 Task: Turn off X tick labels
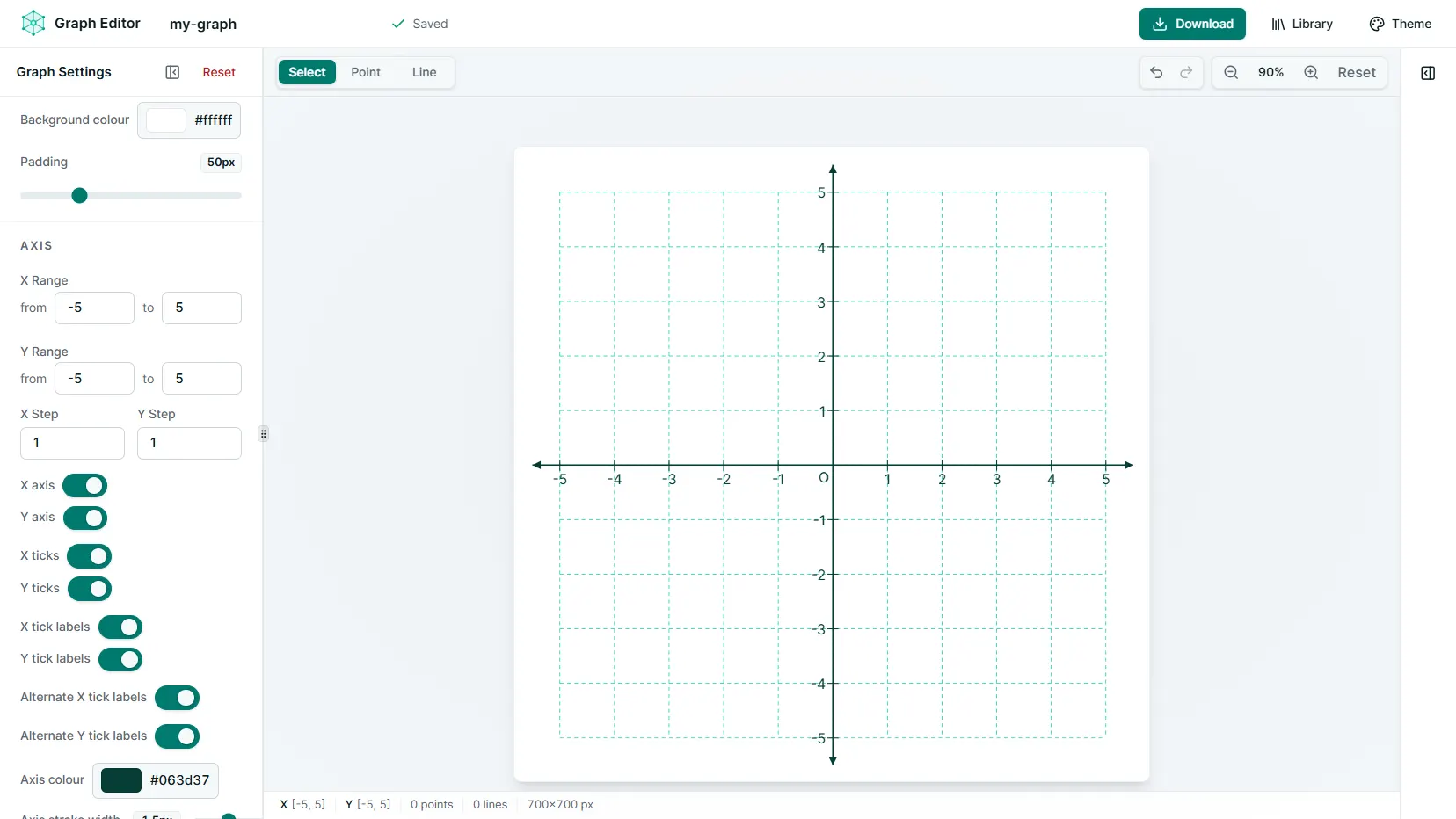tap(120, 627)
